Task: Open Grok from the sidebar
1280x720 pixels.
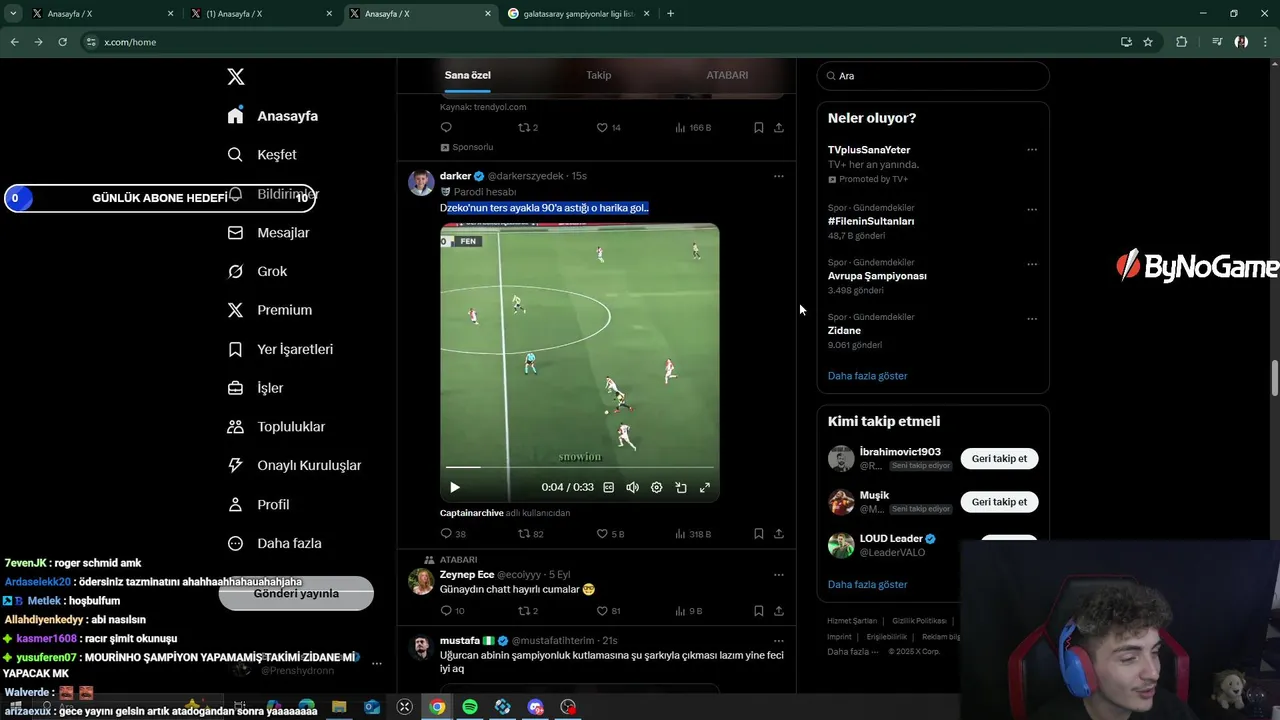Action: (257, 272)
